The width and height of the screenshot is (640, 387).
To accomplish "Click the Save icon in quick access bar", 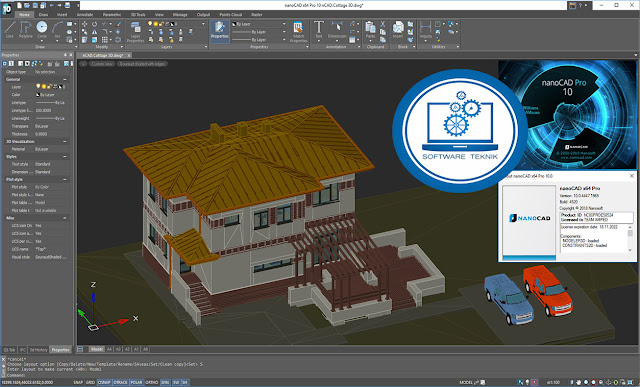I will 35,5.
